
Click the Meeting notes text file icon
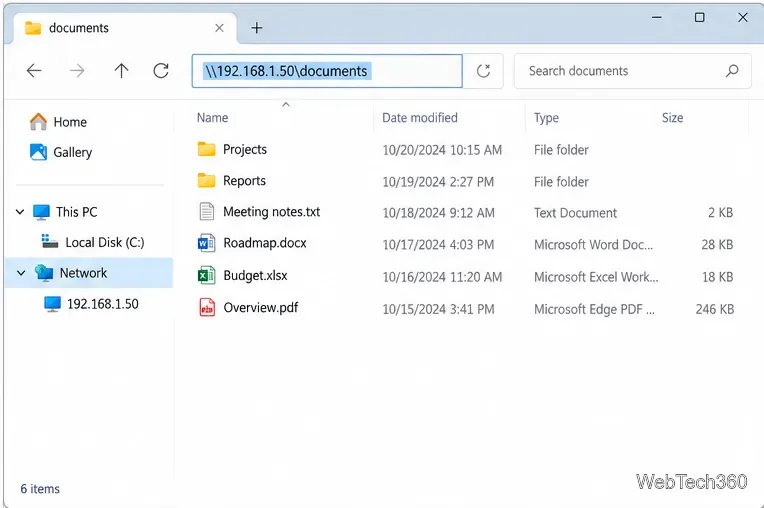point(207,211)
